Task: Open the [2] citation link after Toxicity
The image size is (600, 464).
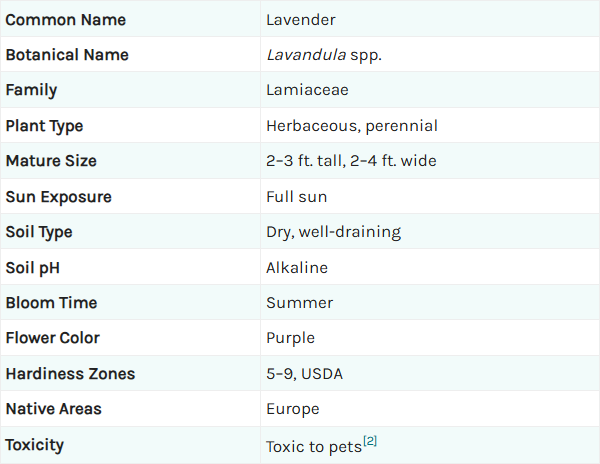Action: pos(370,441)
